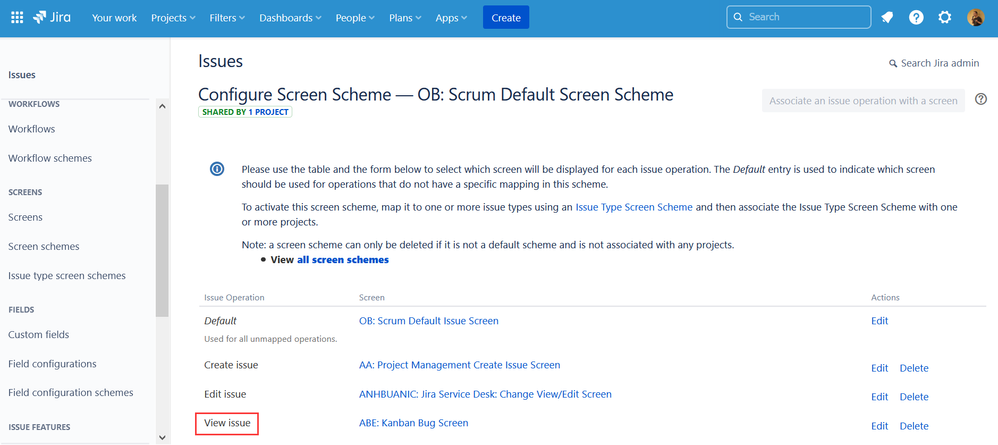This screenshot has width=998, height=445.
Task: Edit the Create issue mapping
Action: point(880,368)
